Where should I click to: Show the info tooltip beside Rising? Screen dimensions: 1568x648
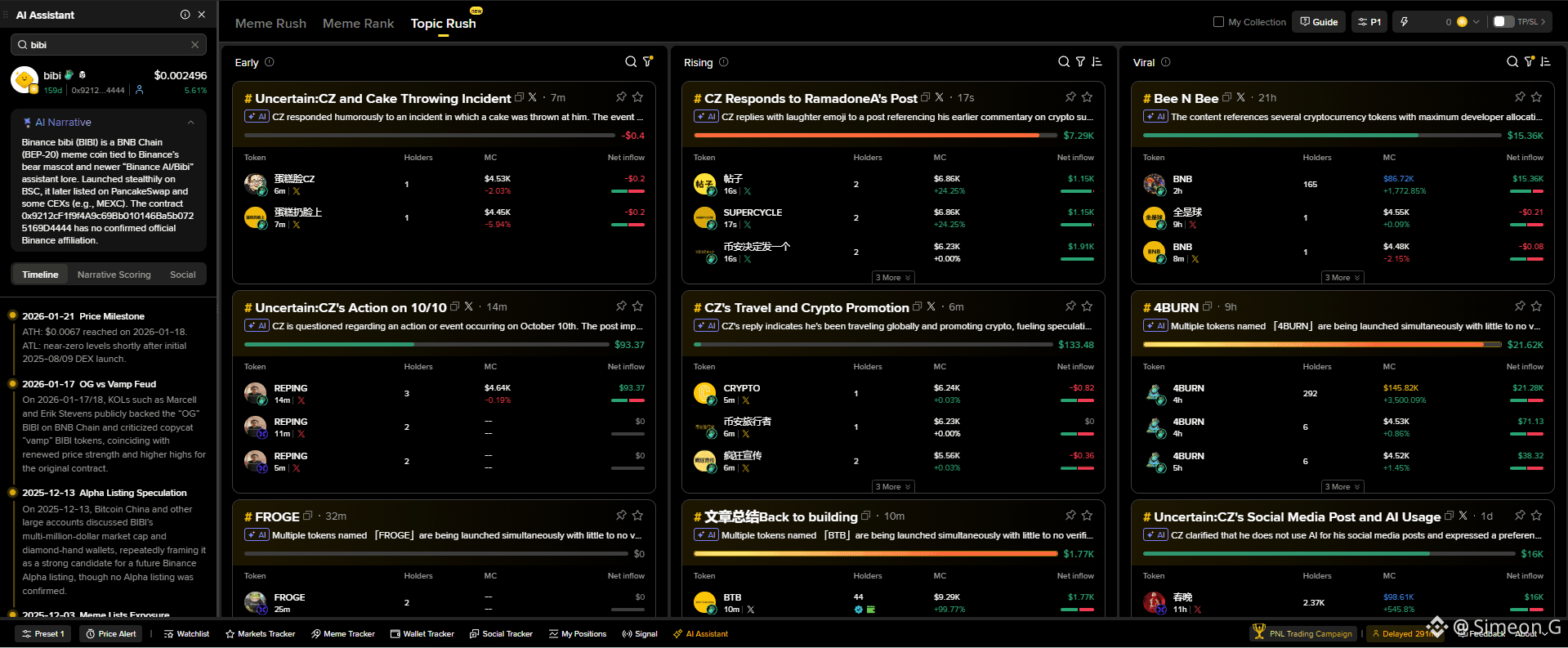pos(724,62)
